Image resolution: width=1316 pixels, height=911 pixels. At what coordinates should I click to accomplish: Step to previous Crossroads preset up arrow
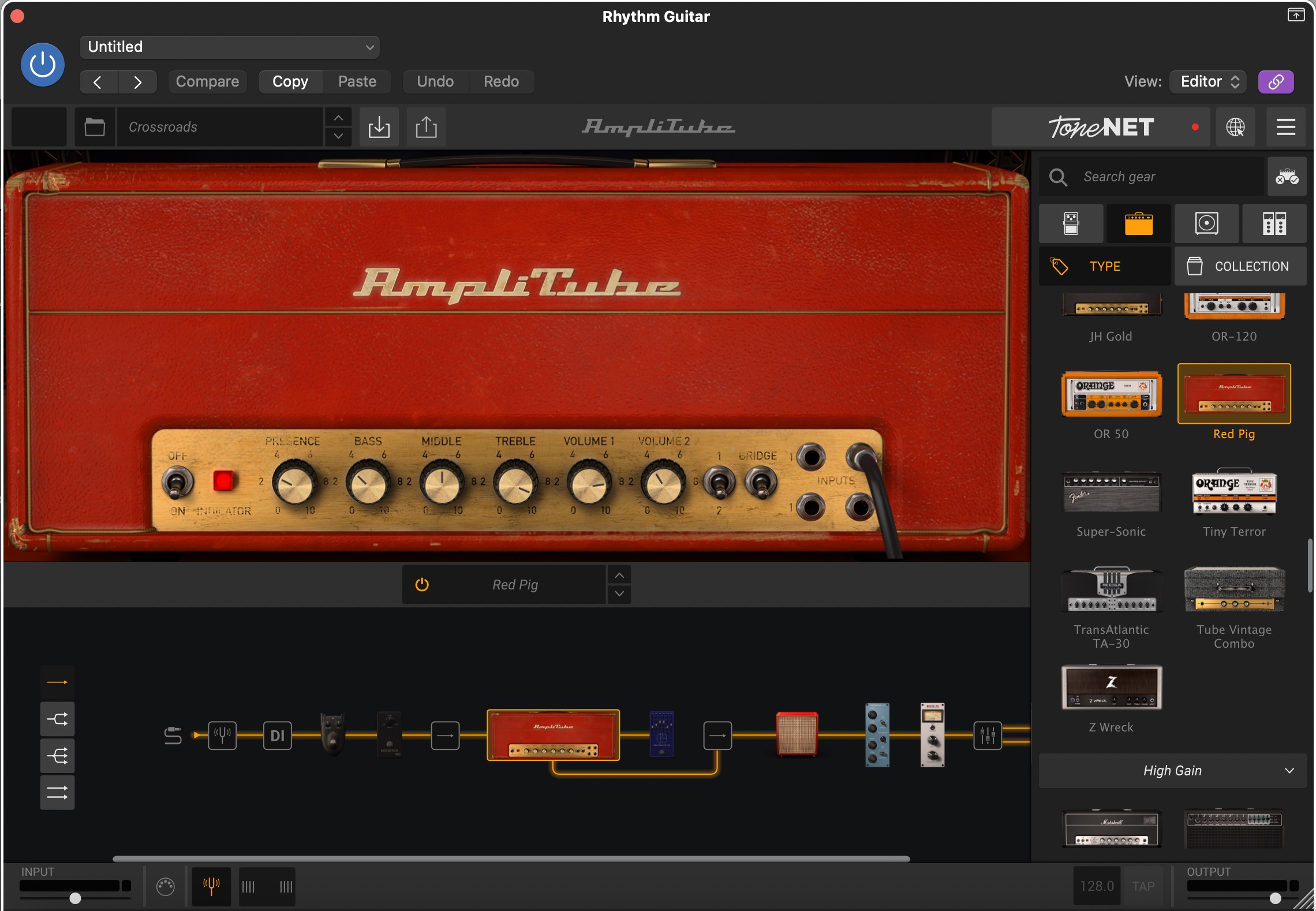point(338,118)
